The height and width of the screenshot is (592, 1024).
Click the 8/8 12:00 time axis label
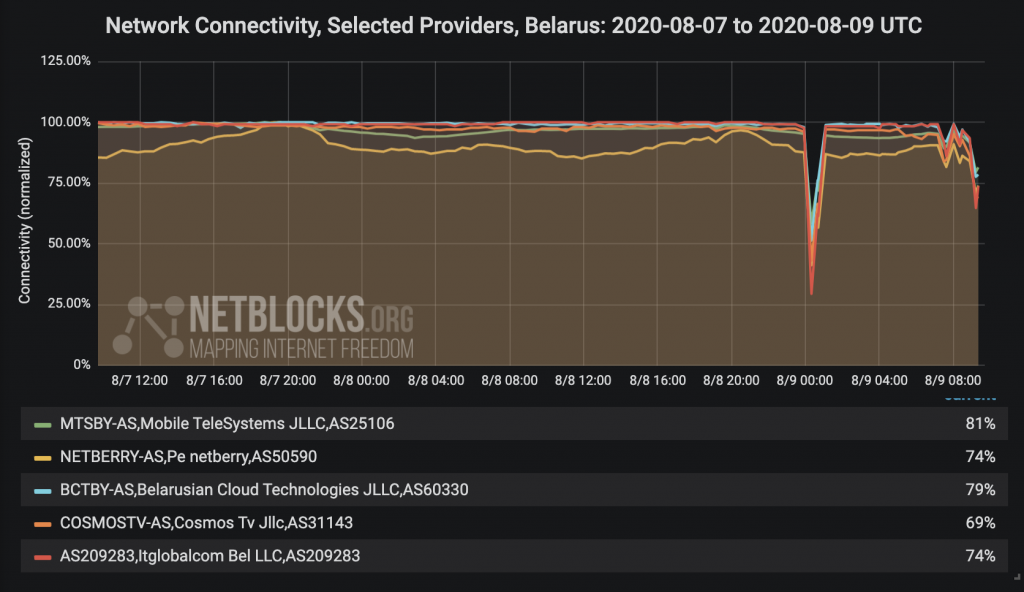coord(583,380)
